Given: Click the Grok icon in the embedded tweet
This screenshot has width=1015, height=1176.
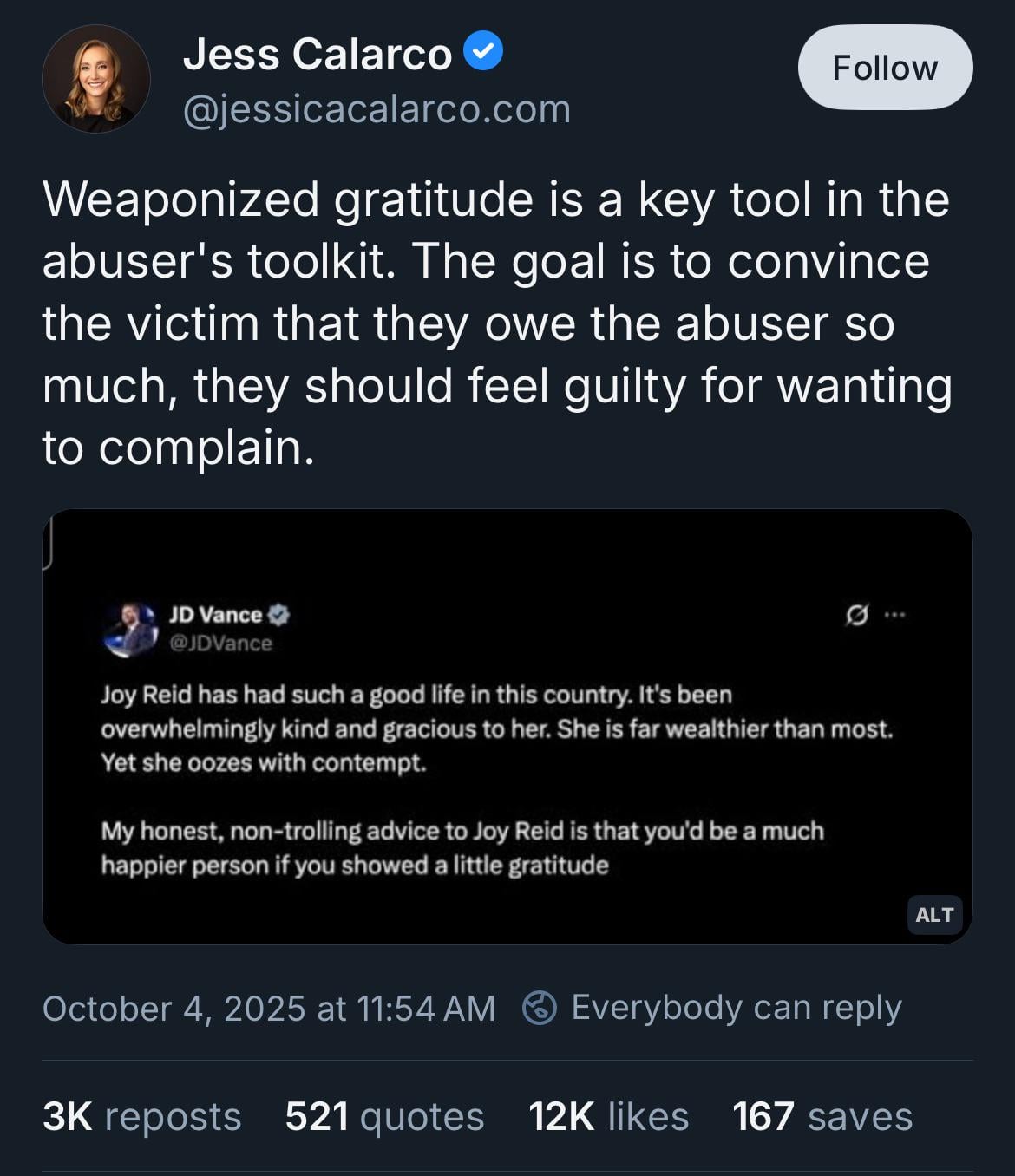Looking at the screenshot, I should tap(856, 615).
